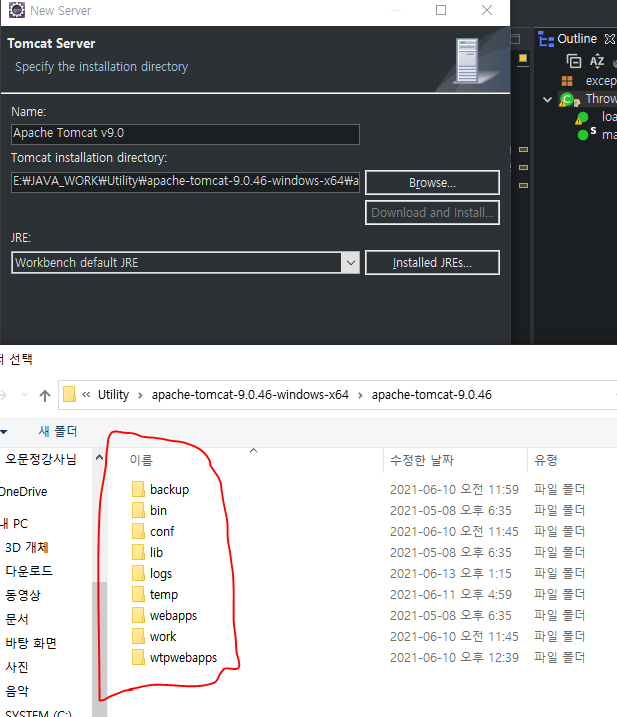Open 동영상 in navigation pane
This screenshot has width=617, height=717.
coord(23,595)
